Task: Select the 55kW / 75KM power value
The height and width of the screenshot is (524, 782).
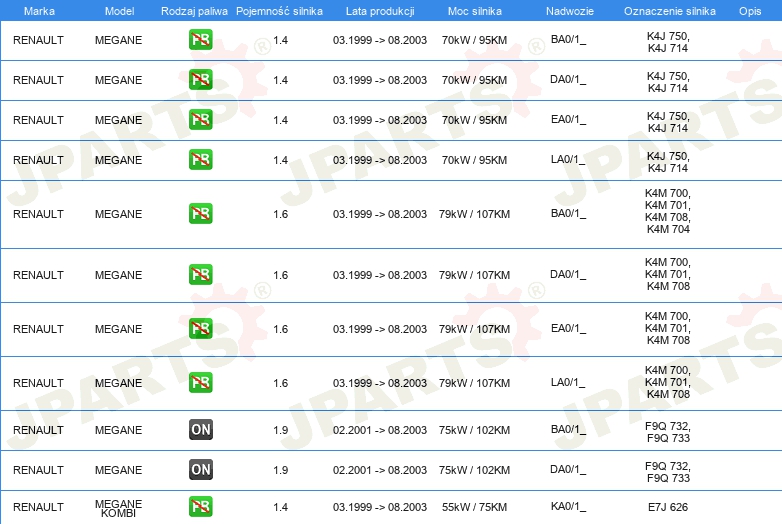Action: [x=474, y=507]
